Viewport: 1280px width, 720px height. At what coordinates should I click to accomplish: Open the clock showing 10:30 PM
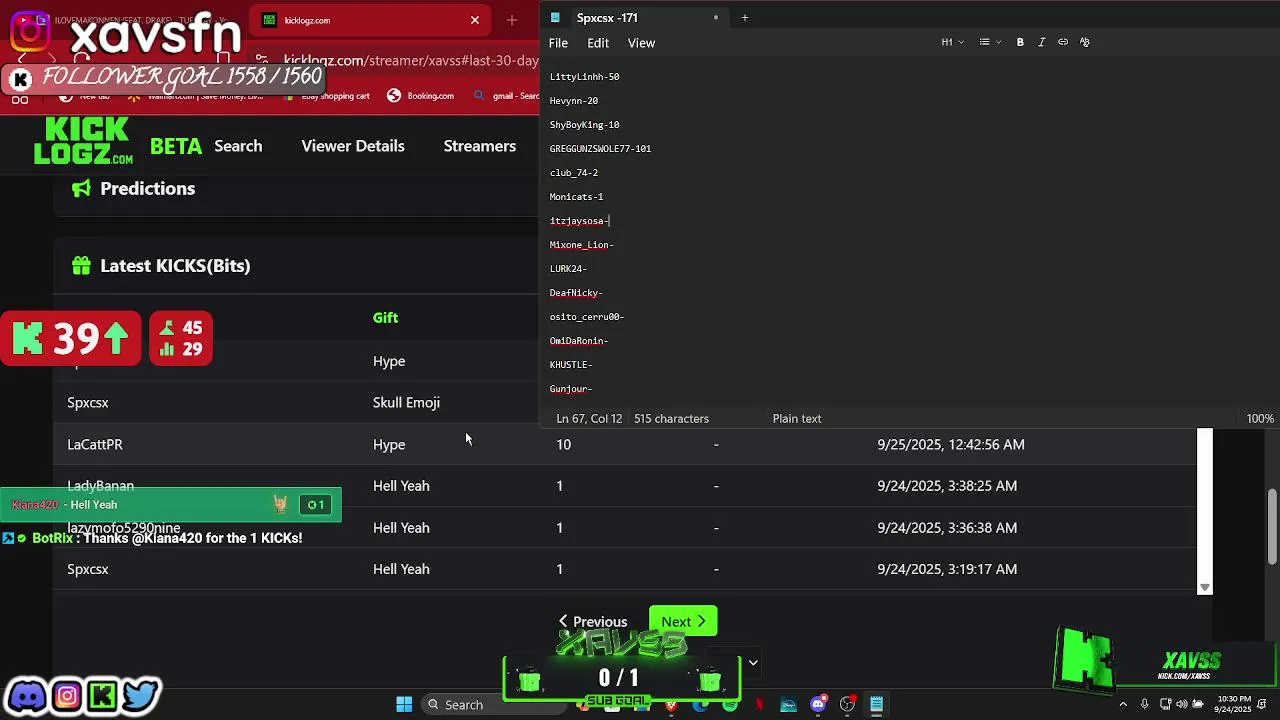tap(1234, 704)
